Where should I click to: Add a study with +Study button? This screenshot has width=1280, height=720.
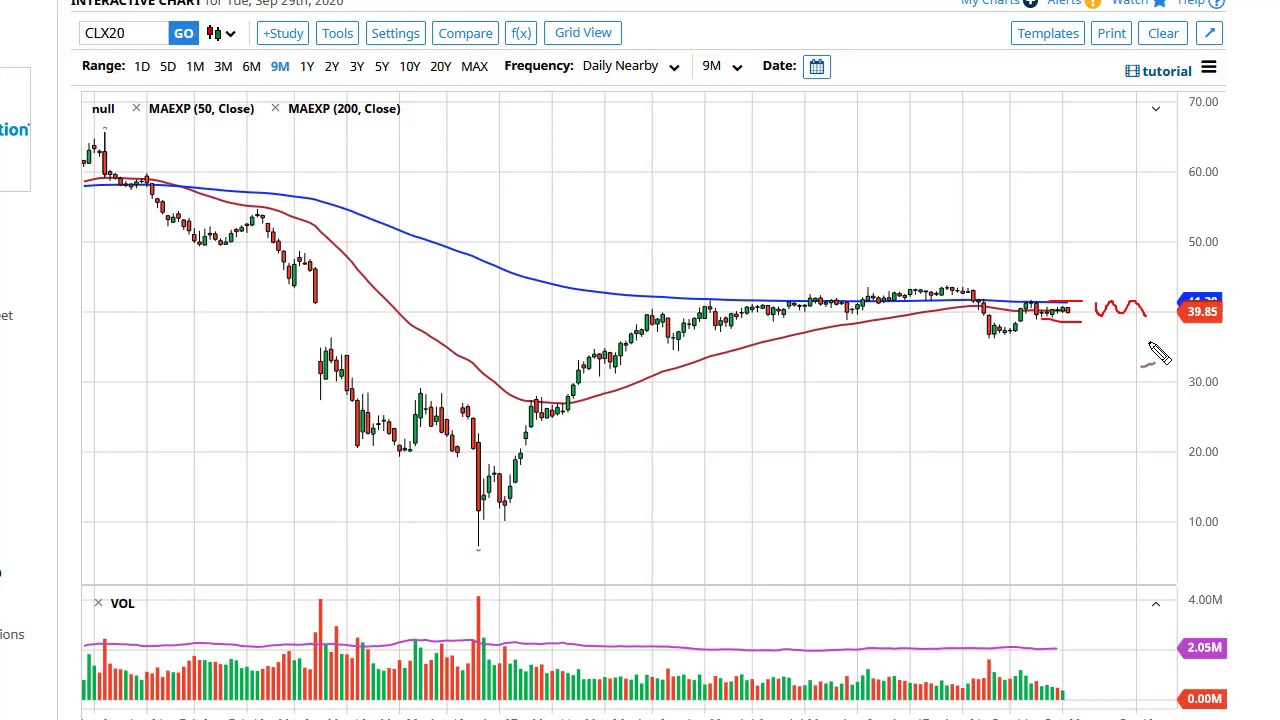[283, 33]
